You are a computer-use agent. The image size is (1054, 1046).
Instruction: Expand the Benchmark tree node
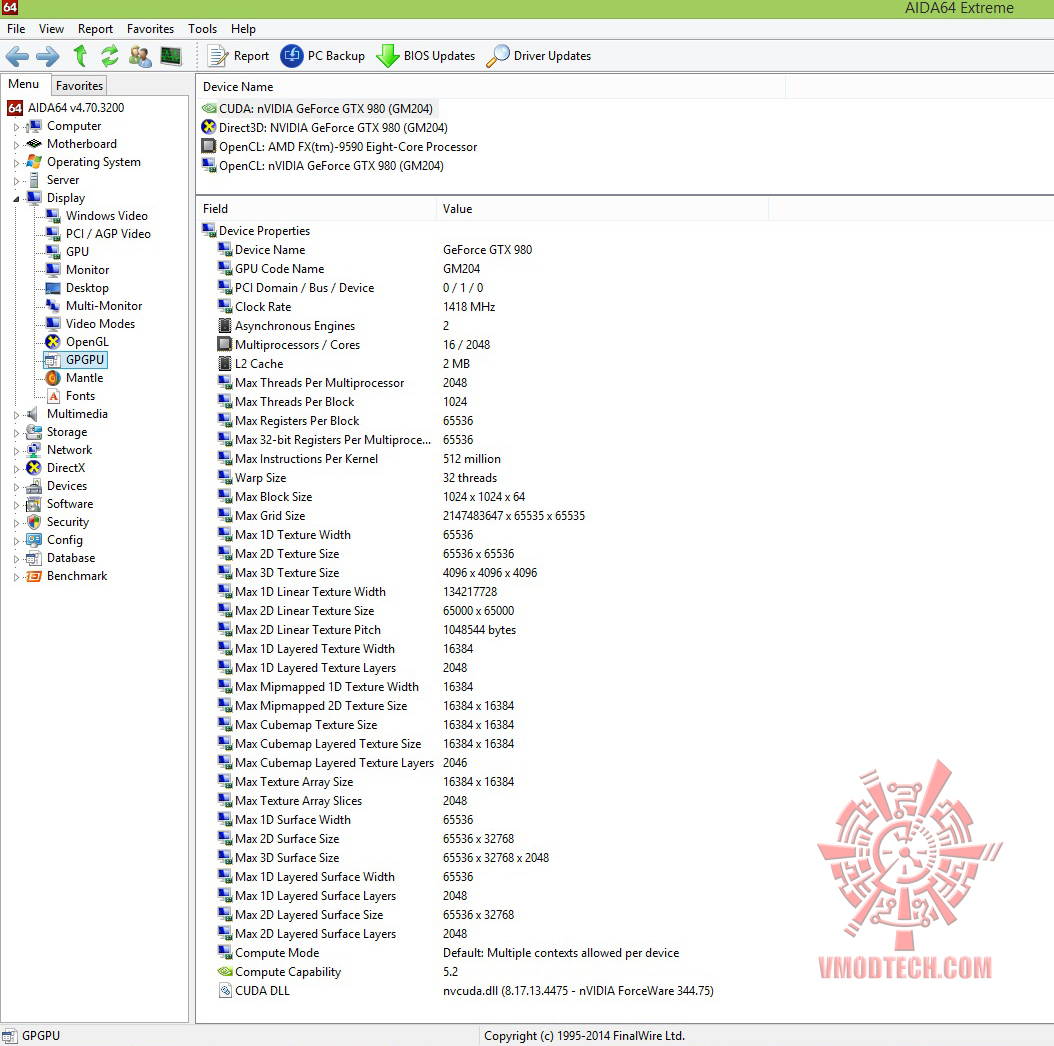(x=16, y=577)
